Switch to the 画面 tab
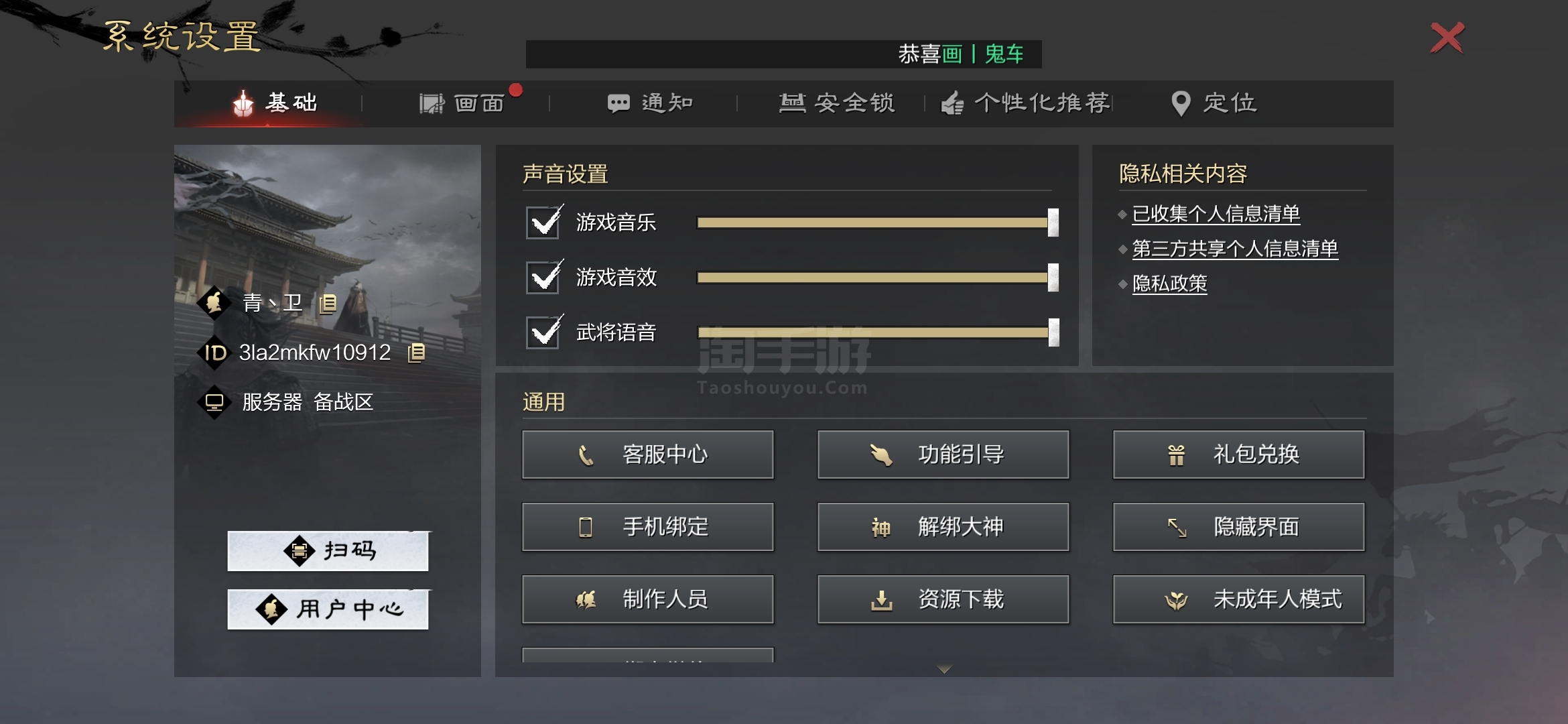The height and width of the screenshot is (724, 1568). [x=462, y=103]
